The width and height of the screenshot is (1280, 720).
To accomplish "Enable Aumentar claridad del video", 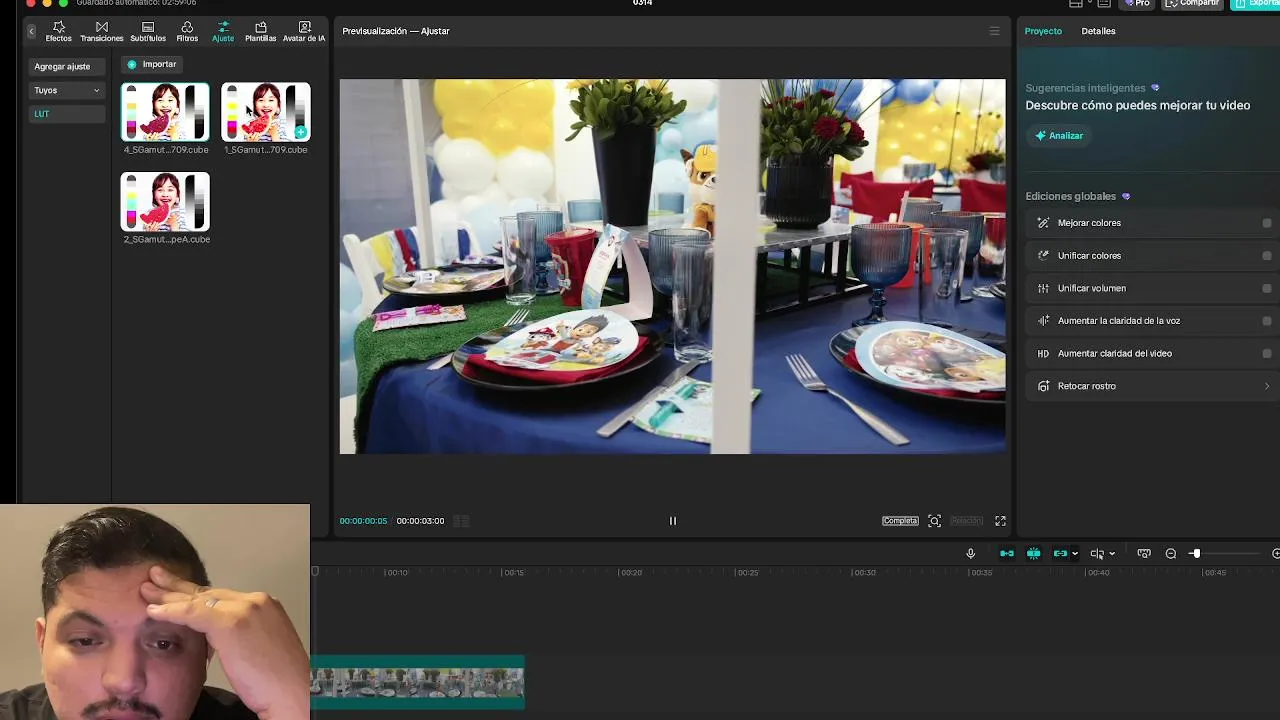I will click(x=1267, y=353).
